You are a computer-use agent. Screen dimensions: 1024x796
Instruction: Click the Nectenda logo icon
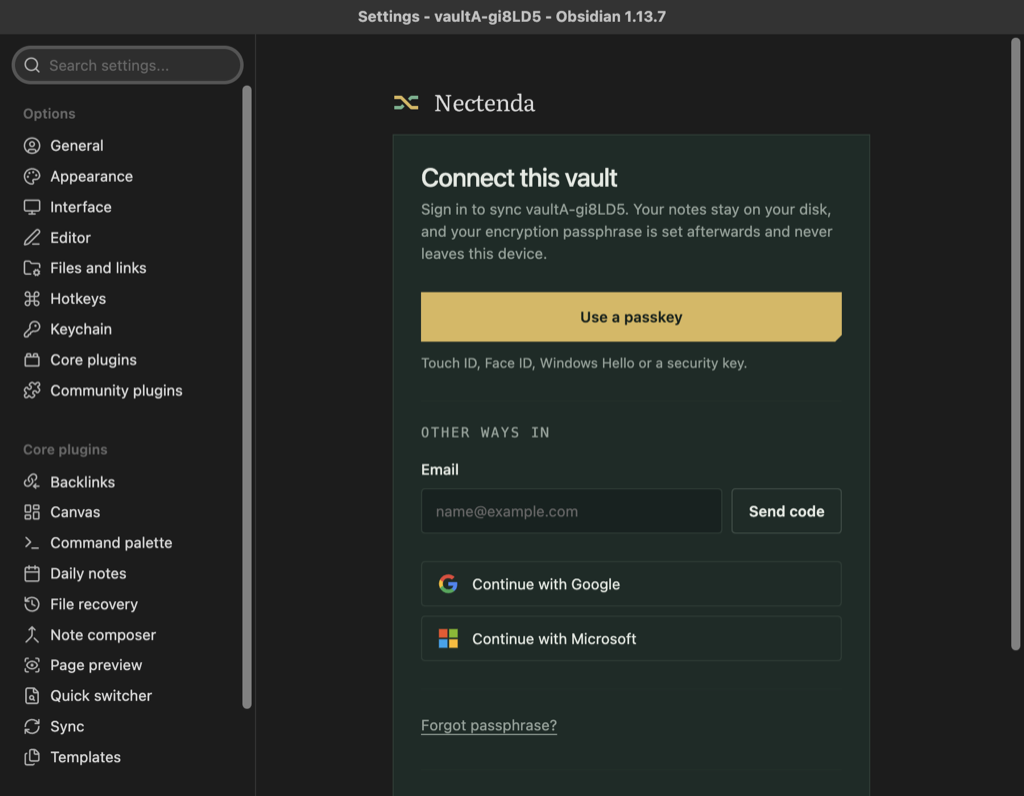tap(406, 103)
